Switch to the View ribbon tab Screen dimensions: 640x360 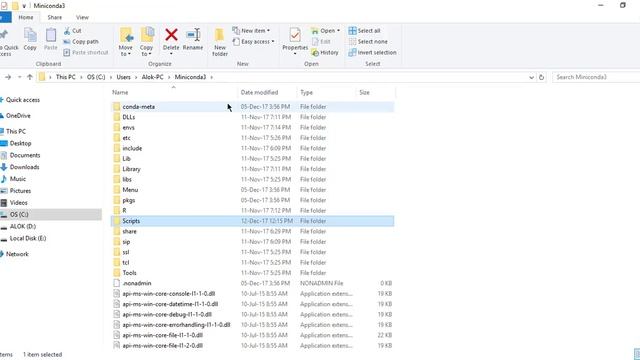click(x=82, y=18)
